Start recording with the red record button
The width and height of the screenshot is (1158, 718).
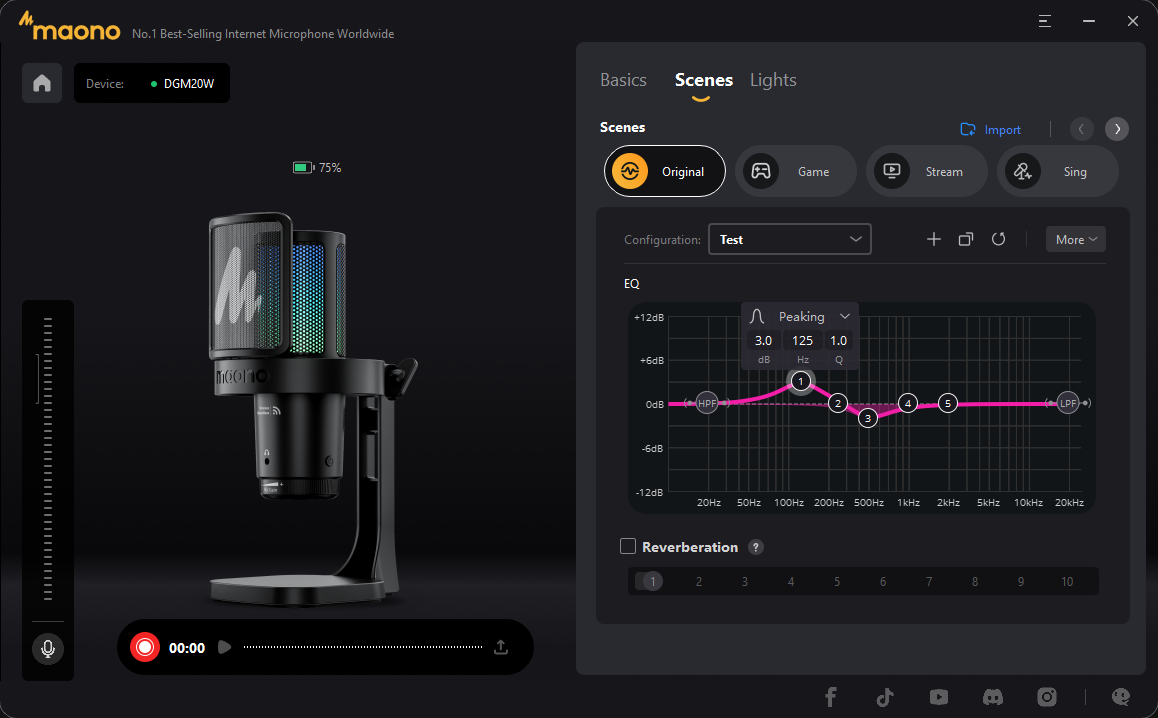[x=145, y=647]
